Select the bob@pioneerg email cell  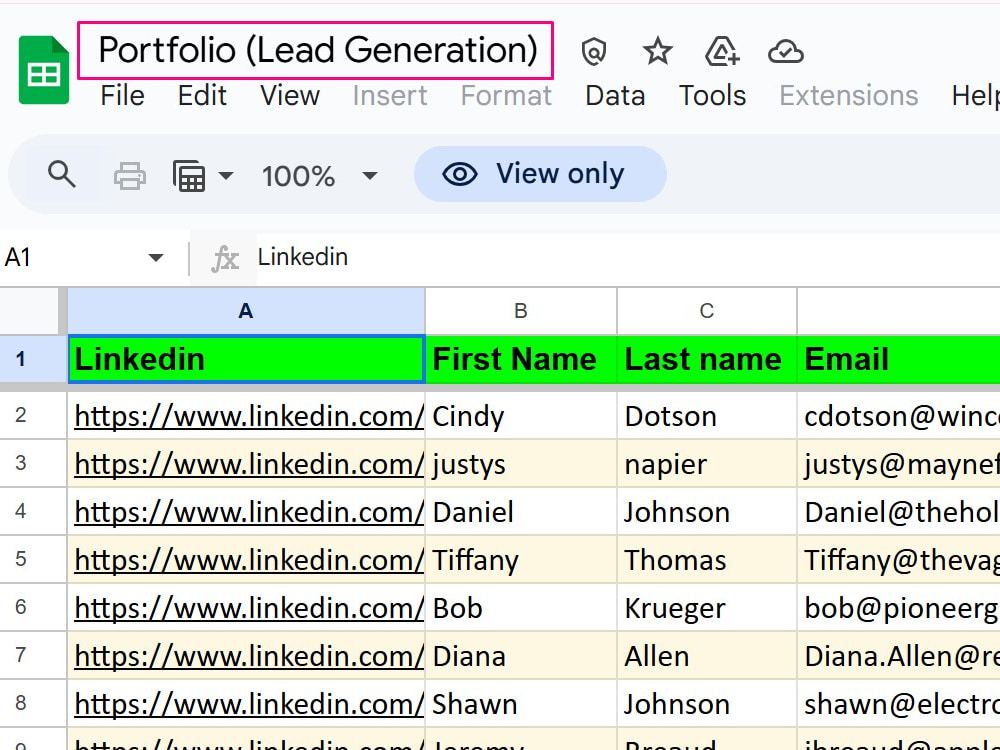(899, 607)
